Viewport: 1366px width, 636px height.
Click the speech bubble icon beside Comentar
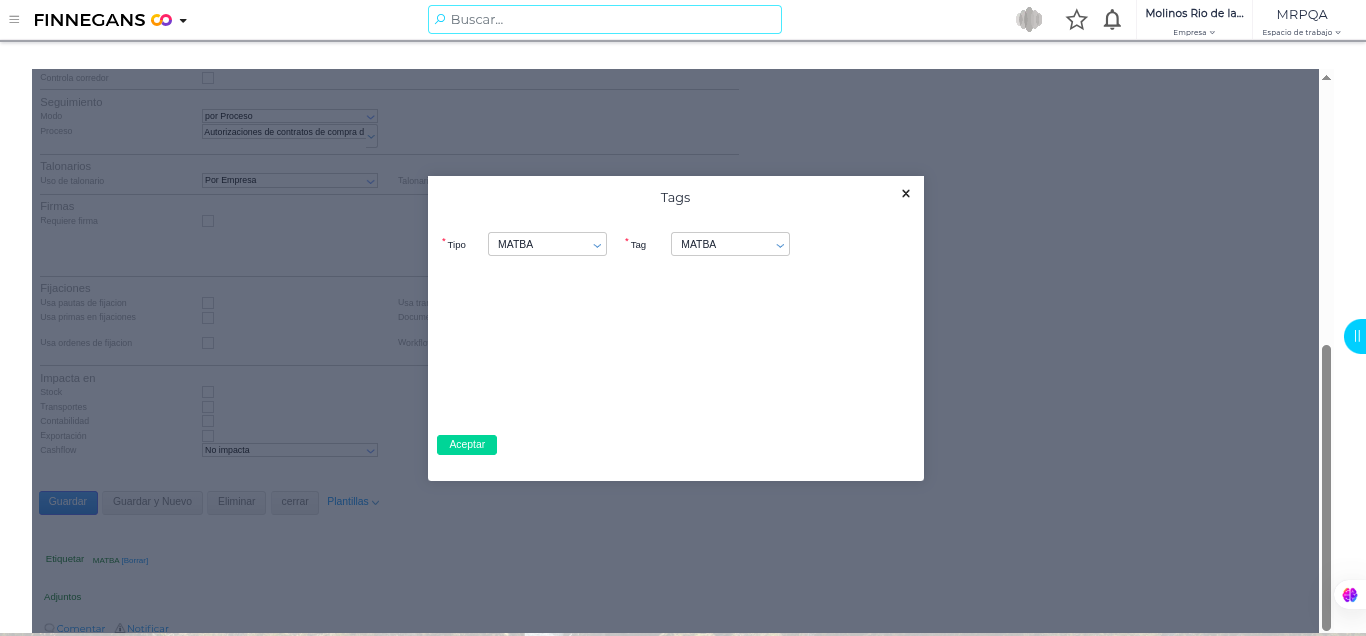(x=50, y=629)
